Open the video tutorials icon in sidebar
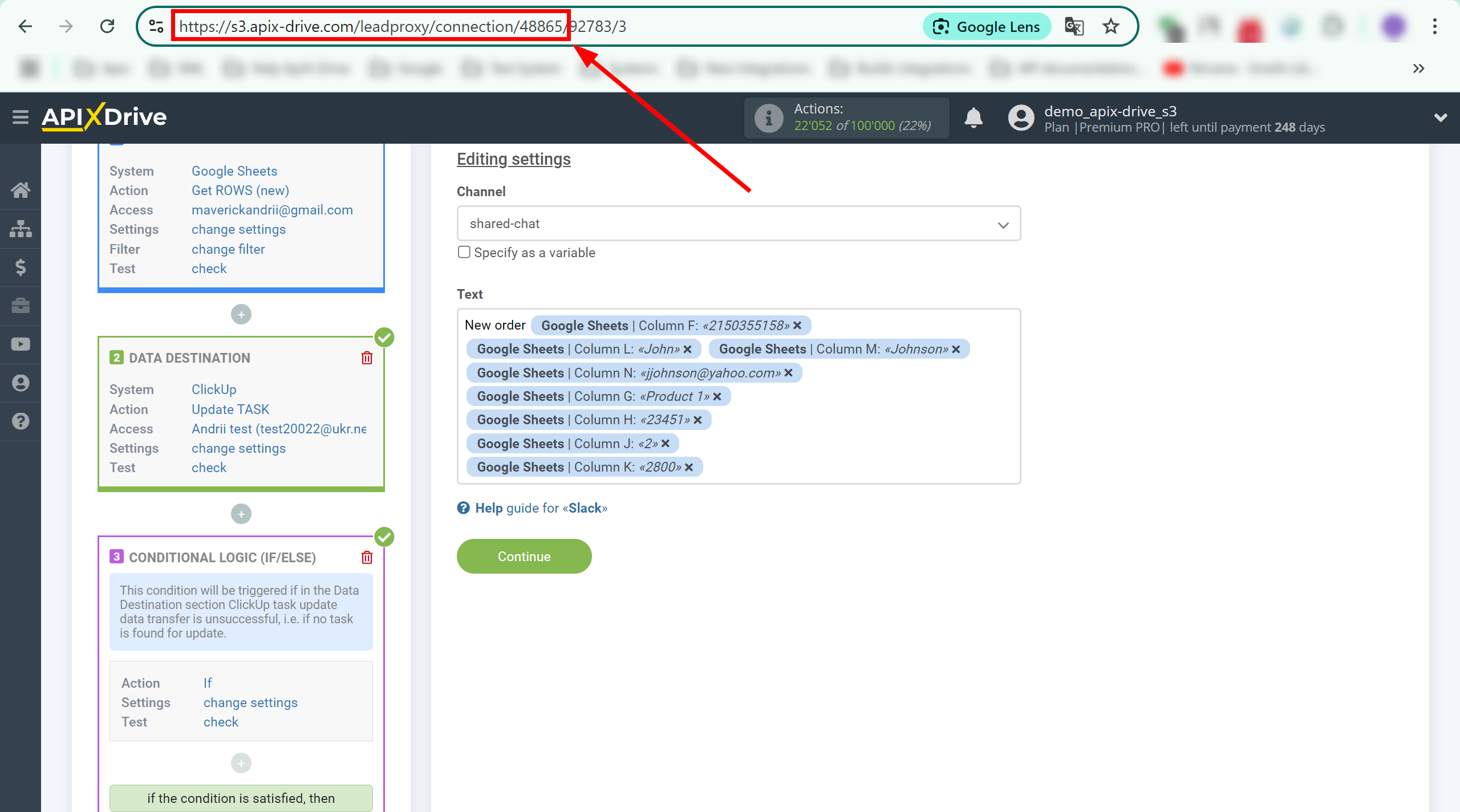The width and height of the screenshot is (1460, 812). pyautogui.click(x=21, y=344)
